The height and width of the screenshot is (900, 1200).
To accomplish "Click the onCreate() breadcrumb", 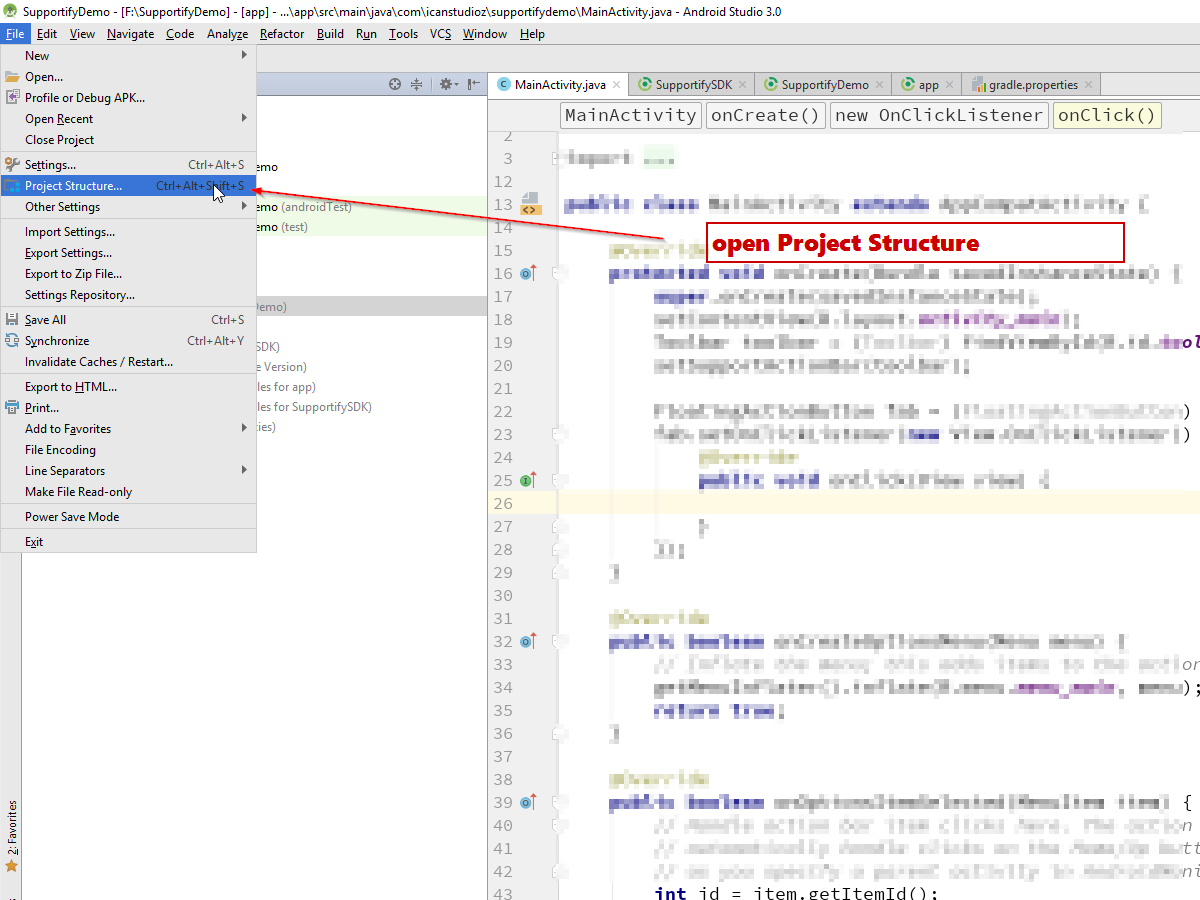I will point(765,115).
